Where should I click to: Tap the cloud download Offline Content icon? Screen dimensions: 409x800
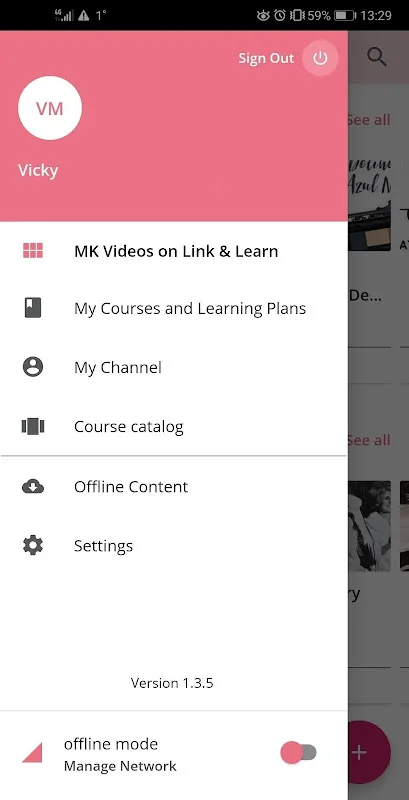click(x=33, y=487)
